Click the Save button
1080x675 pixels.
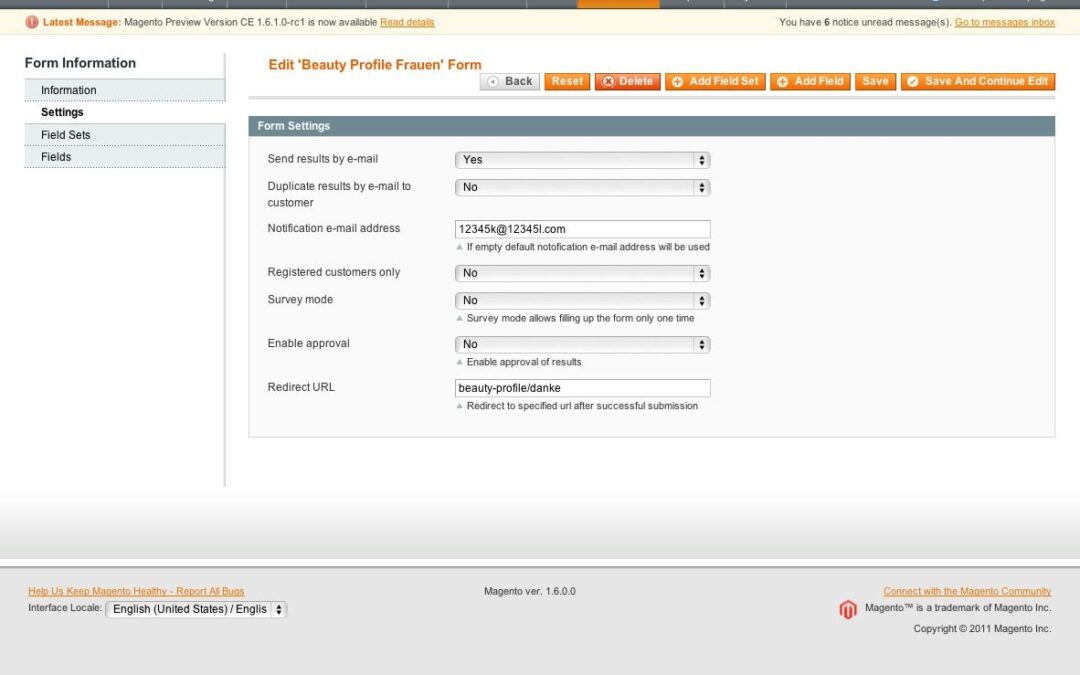click(875, 81)
